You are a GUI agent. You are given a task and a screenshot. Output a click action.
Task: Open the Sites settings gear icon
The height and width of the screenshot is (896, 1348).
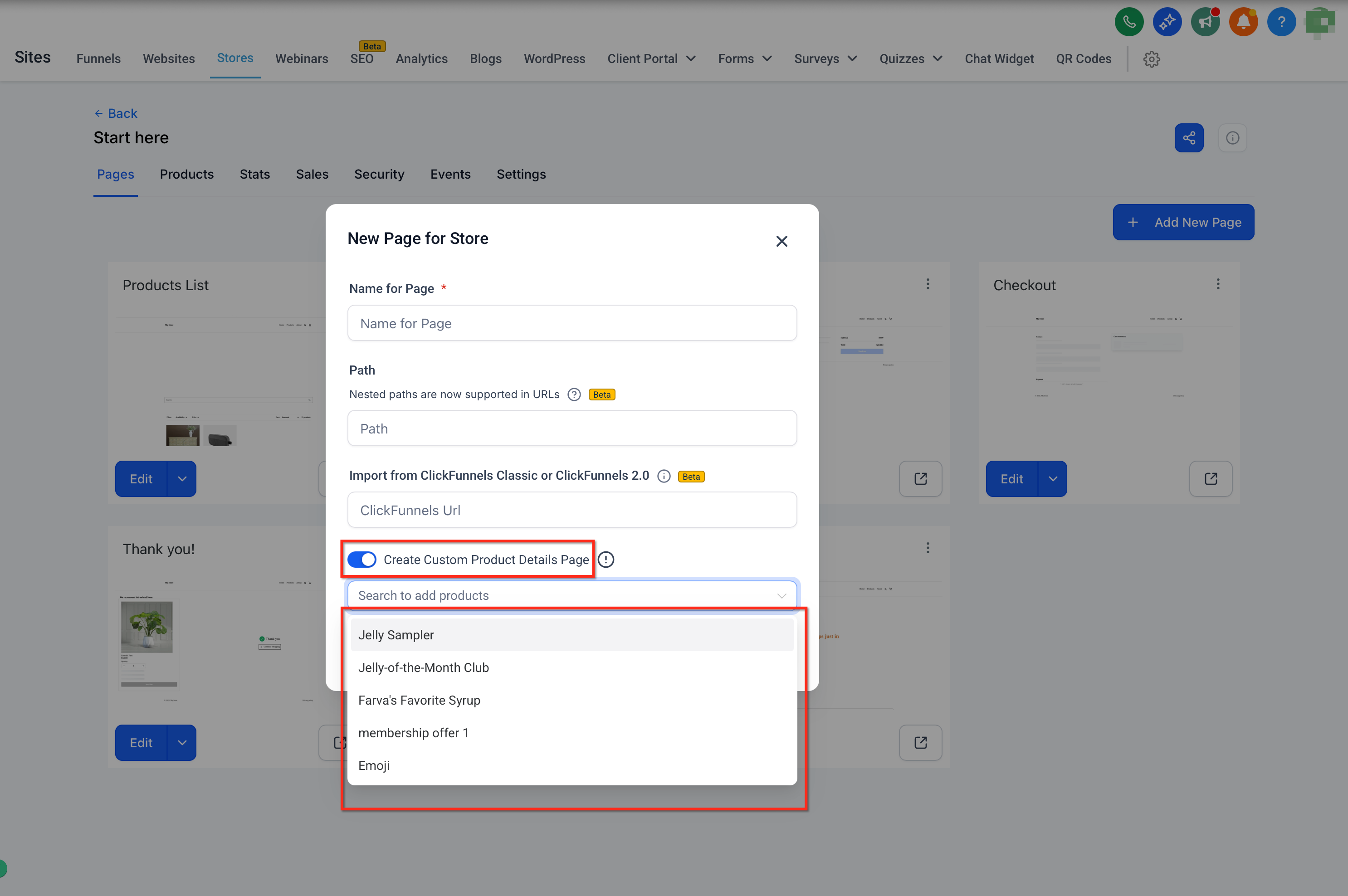tap(1152, 59)
